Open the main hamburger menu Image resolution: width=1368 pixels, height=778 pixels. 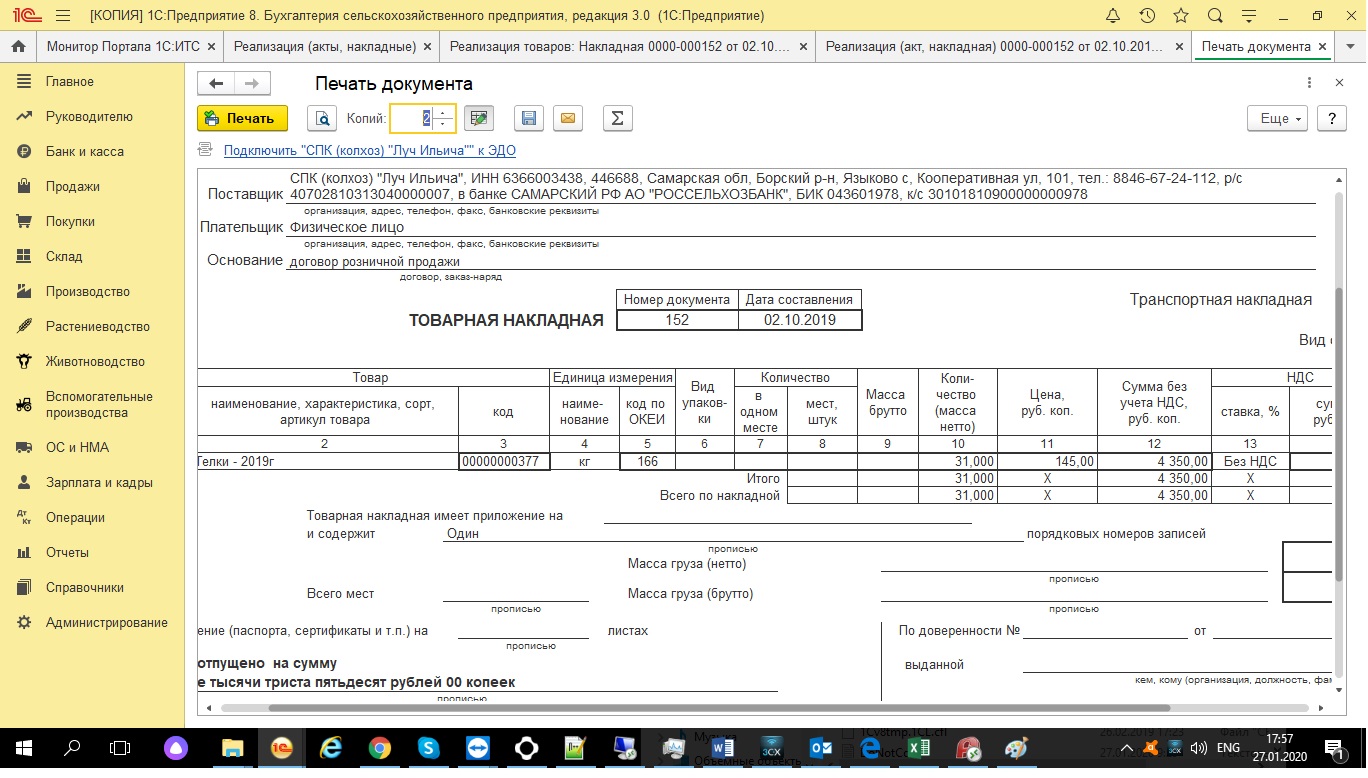pyautogui.click(x=63, y=16)
